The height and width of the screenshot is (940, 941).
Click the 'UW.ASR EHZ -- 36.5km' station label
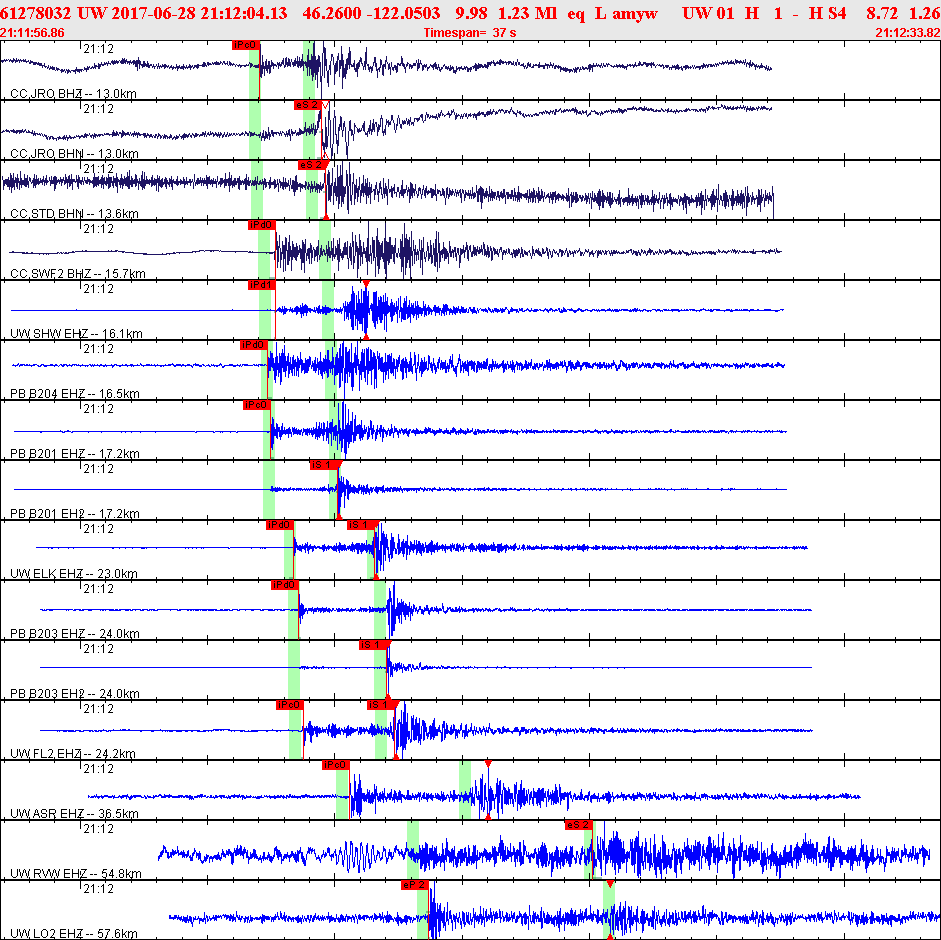tap(74, 814)
